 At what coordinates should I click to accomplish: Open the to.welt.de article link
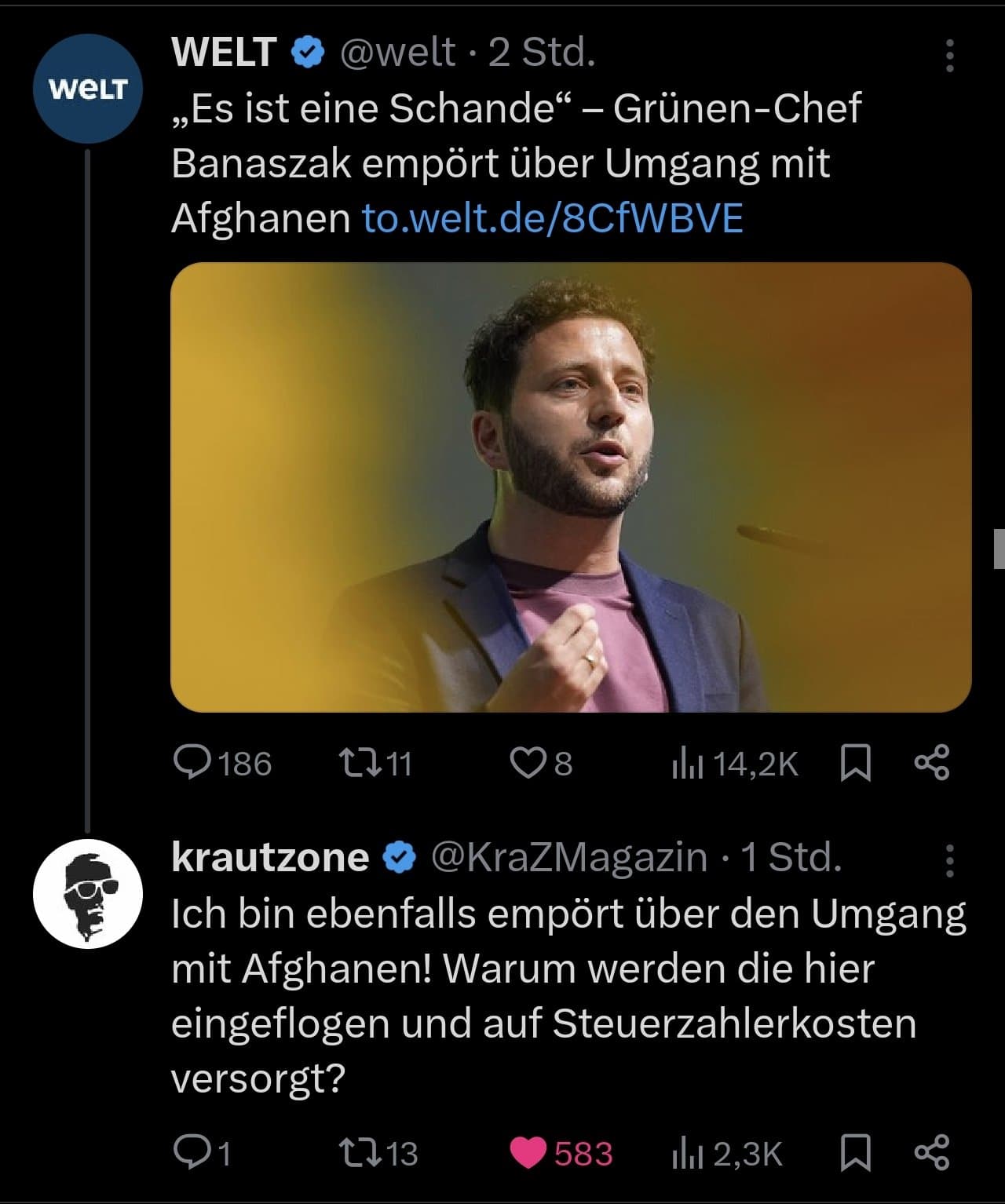[x=552, y=218]
